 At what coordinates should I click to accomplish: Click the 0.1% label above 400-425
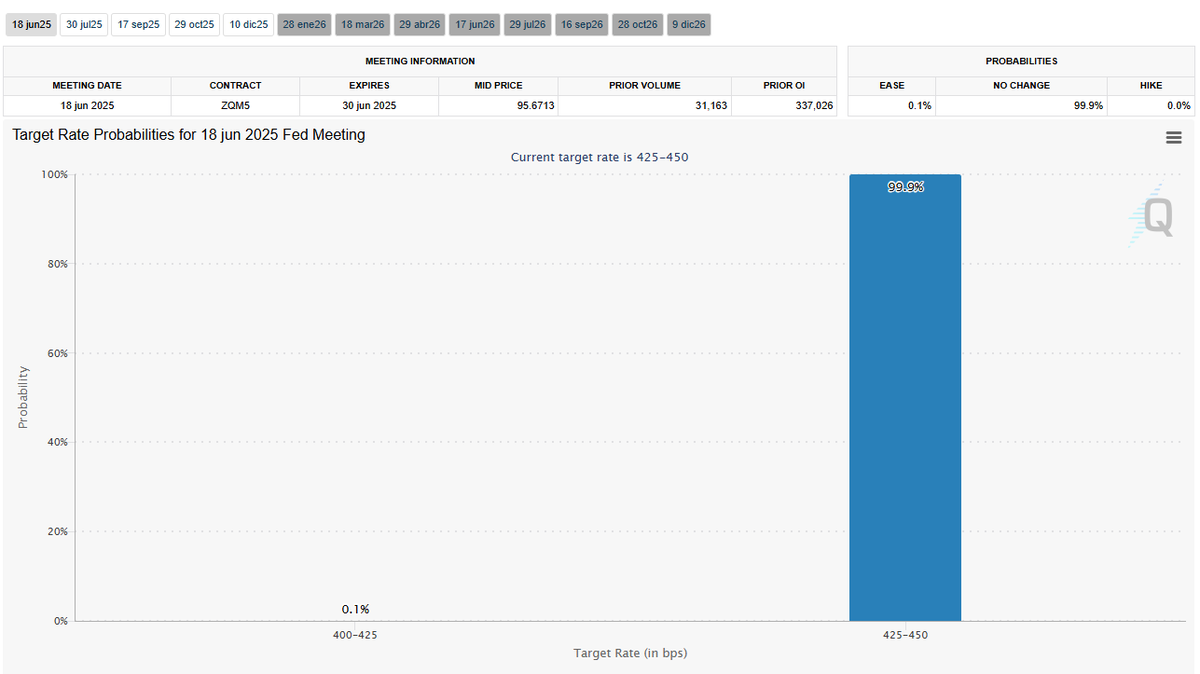tap(355, 609)
